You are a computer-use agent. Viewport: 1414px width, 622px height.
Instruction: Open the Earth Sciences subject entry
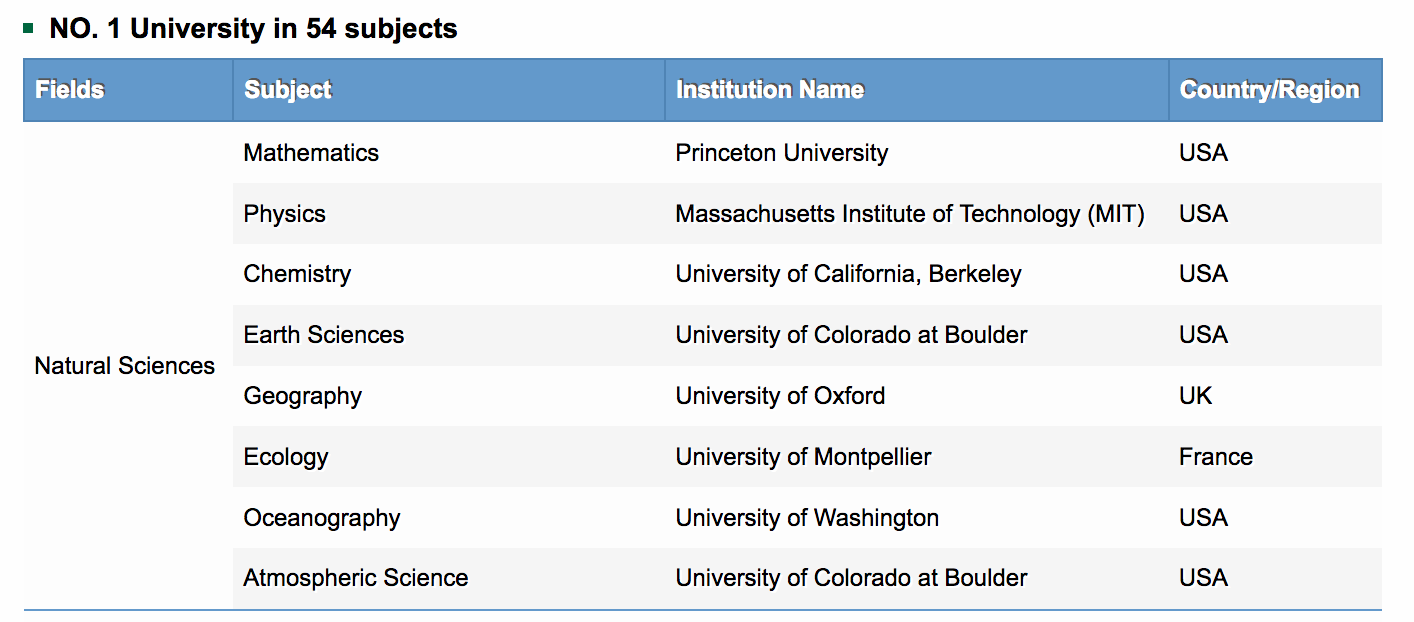point(324,335)
